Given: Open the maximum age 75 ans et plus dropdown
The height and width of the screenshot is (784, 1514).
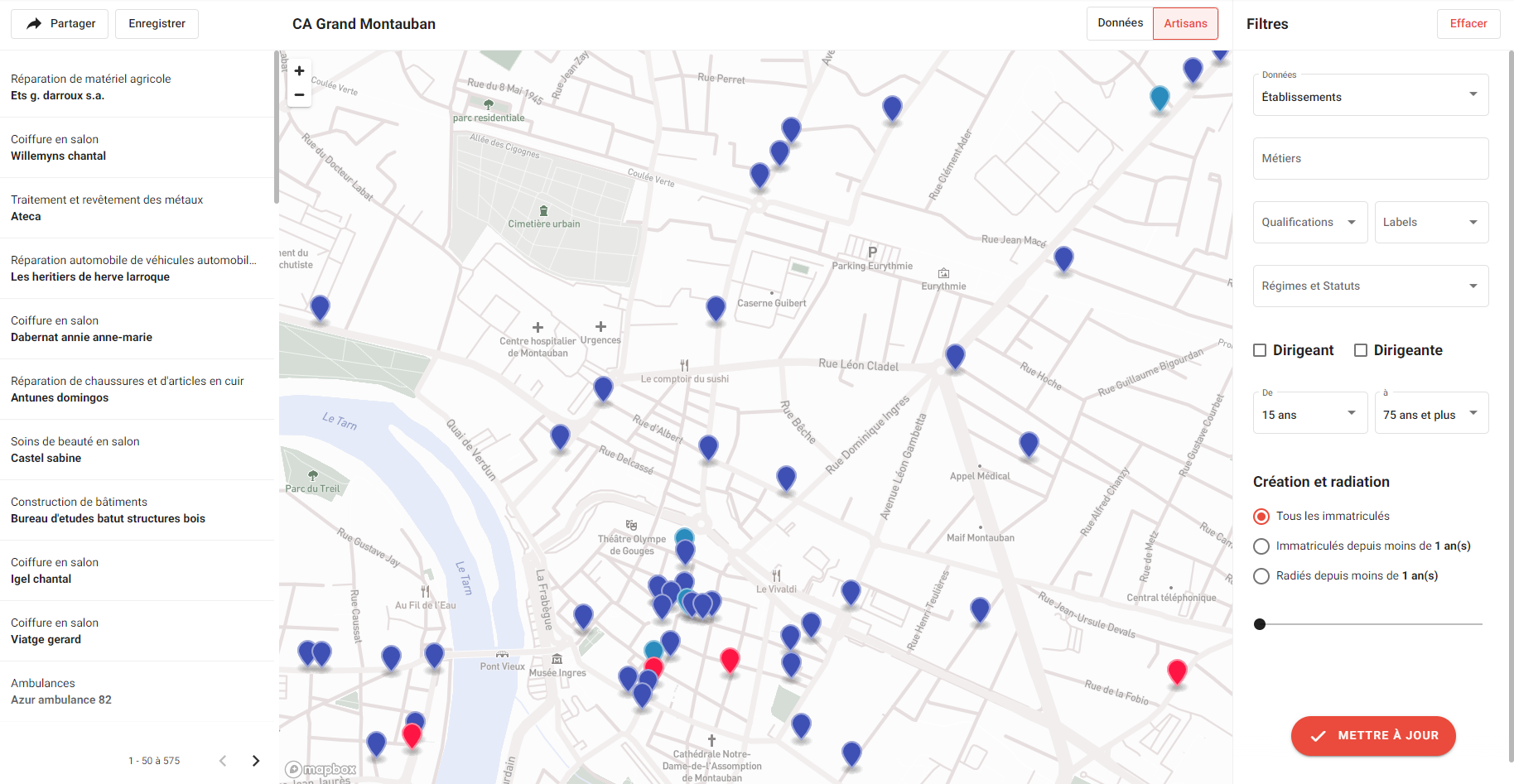Looking at the screenshot, I should [1431, 413].
